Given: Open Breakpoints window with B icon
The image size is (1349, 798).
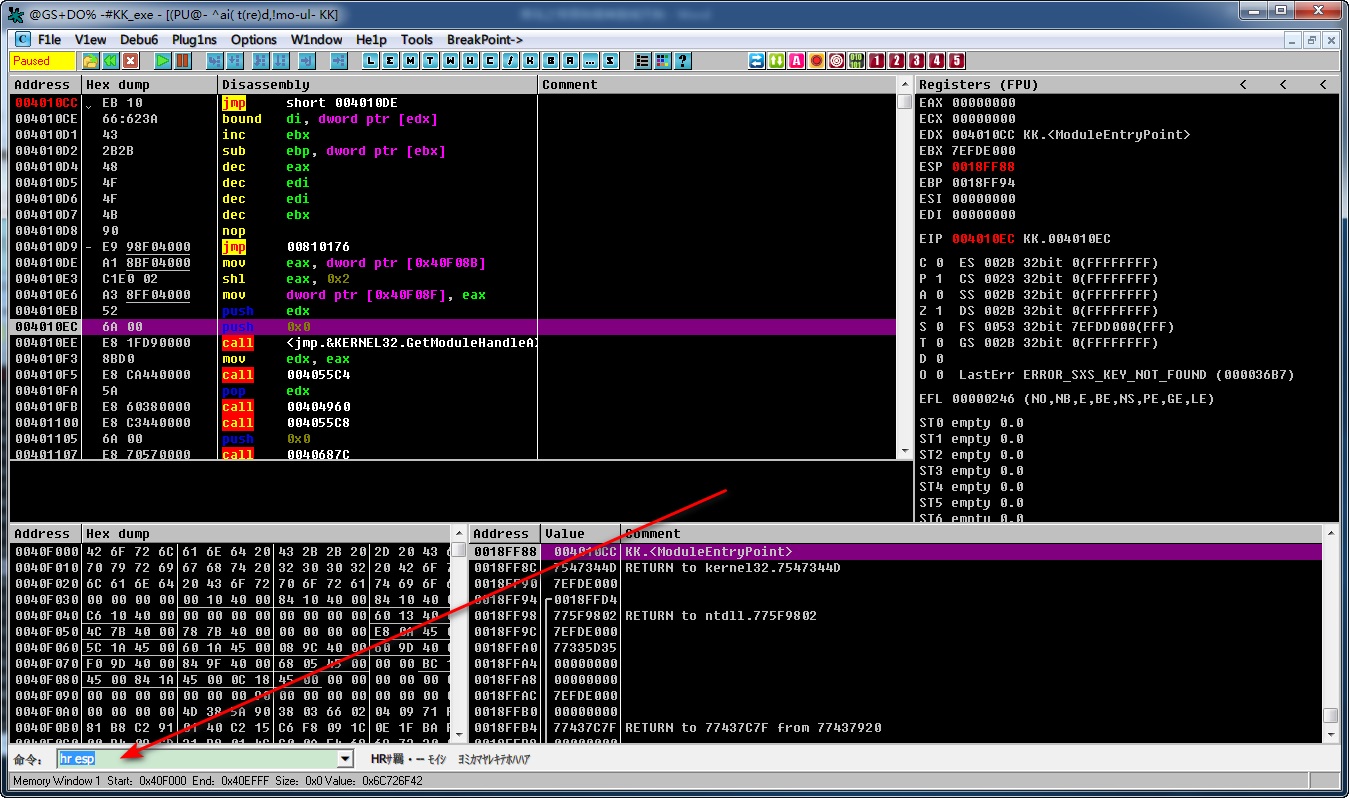Looking at the screenshot, I should (551, 61).
